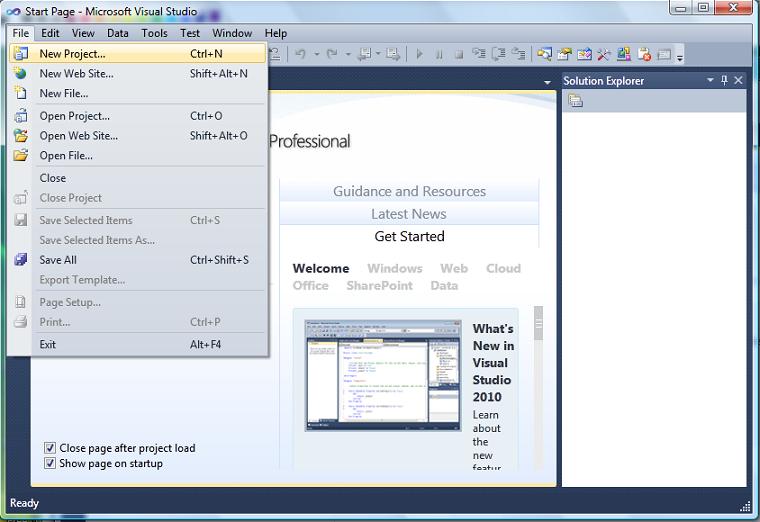Screen dimensions: 760x522
Task: Open the Toolbox wrench-and-hammer icon
Action: pos(603,54)
